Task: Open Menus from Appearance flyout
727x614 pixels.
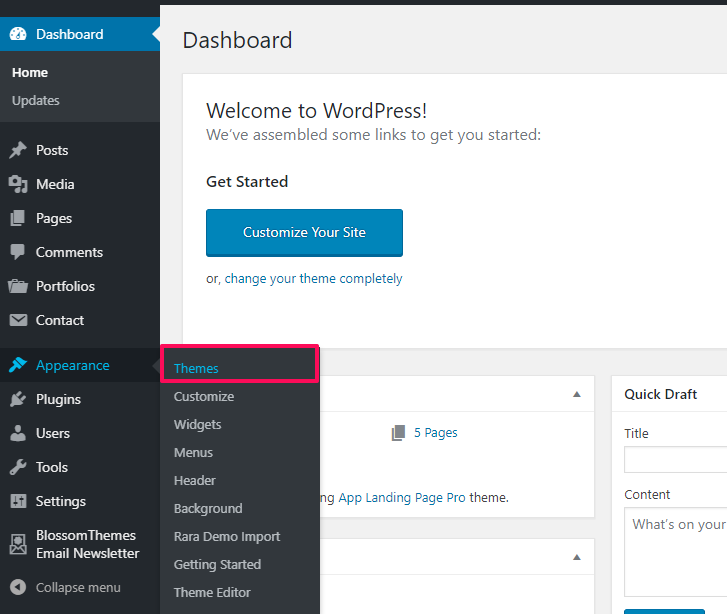Action: click(x=193, y=453)
